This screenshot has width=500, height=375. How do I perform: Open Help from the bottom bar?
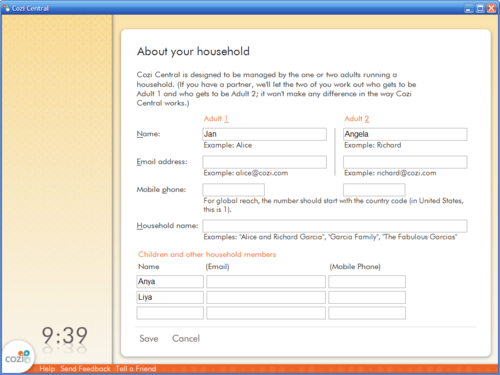[x=47, y=369]
